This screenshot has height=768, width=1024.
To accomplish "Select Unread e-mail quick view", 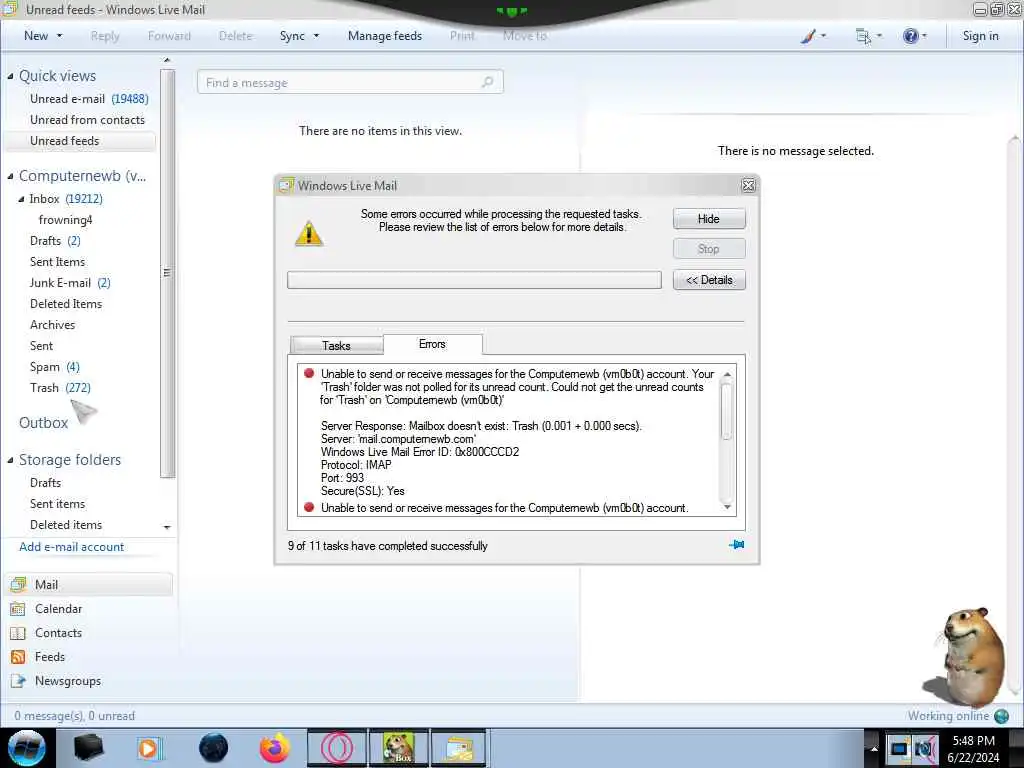I will coord(89,99).
